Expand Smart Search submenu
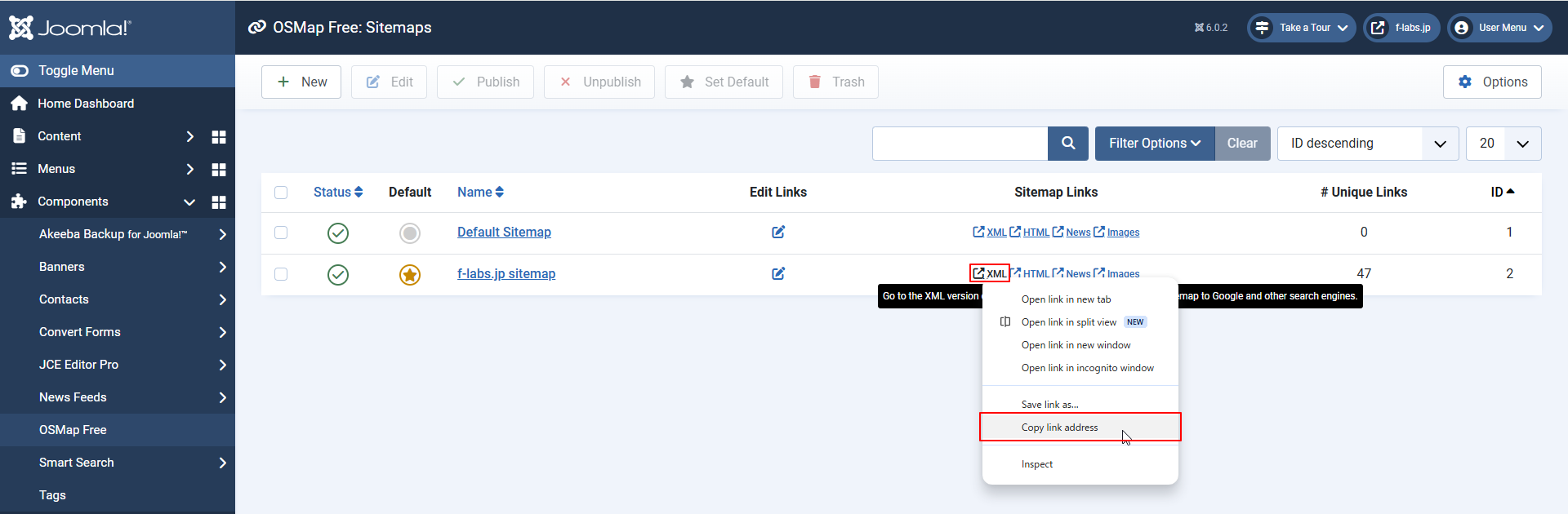This screenshot has height=514, width=1568. tap(223, 463)
